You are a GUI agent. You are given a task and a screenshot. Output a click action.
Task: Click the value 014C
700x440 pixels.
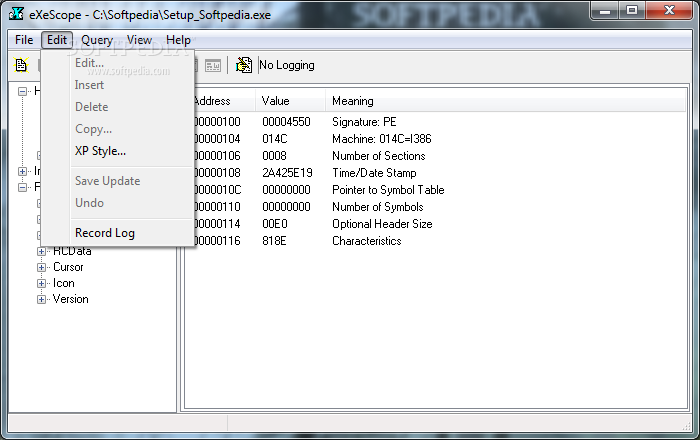tap(275, 139)
